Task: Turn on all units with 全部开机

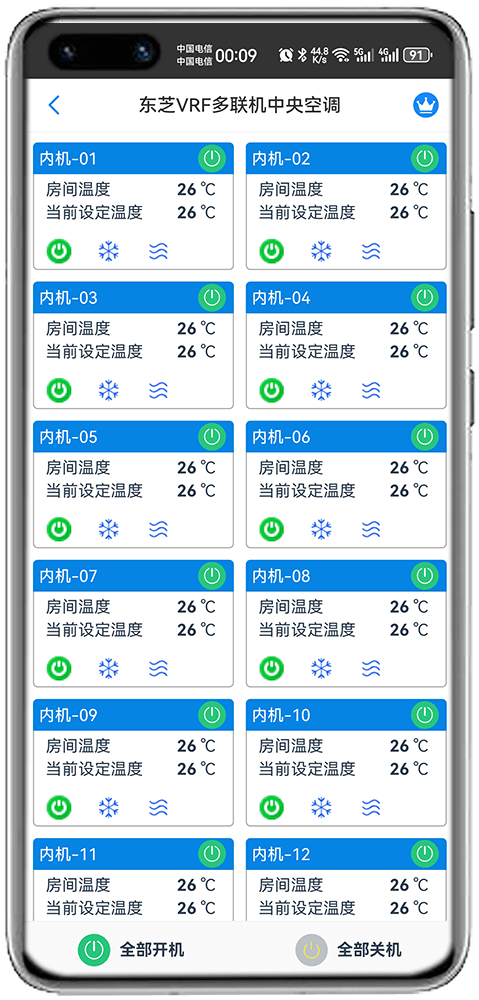Action: point(131,950)
